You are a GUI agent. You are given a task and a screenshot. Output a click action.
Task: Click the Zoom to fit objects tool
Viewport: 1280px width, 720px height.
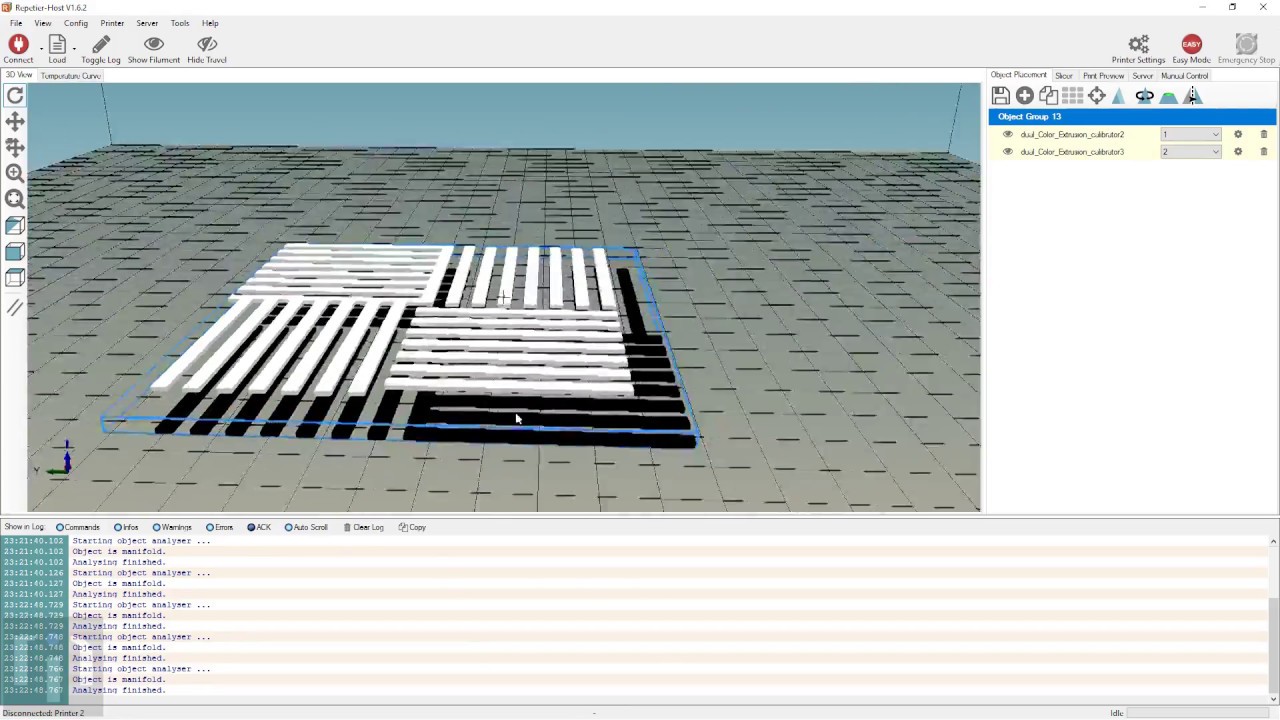click(x=15, y=200)
